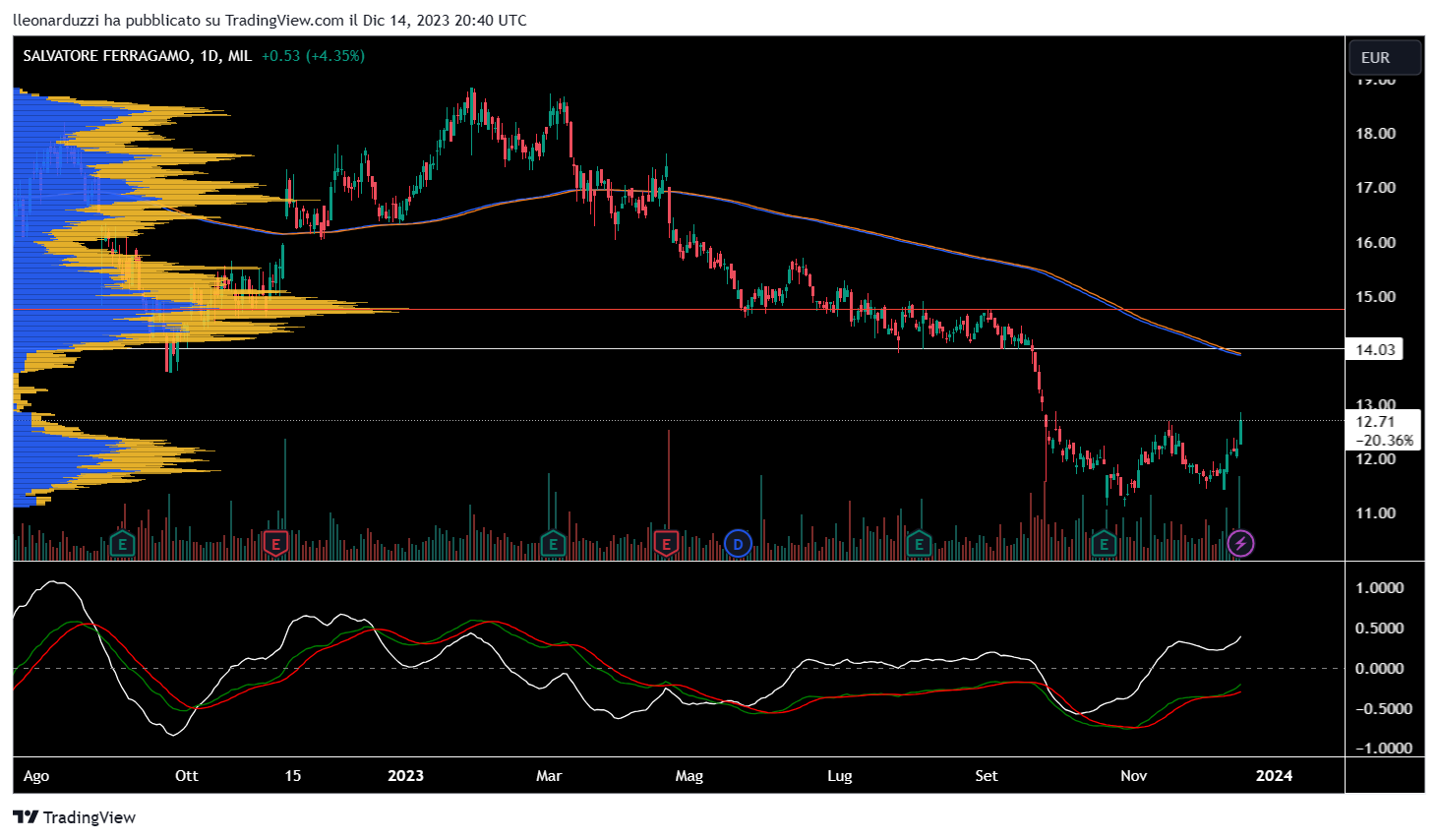Click the publication header mentioning TradingView.com
1438x840 pixels.
tap(270, 20)
